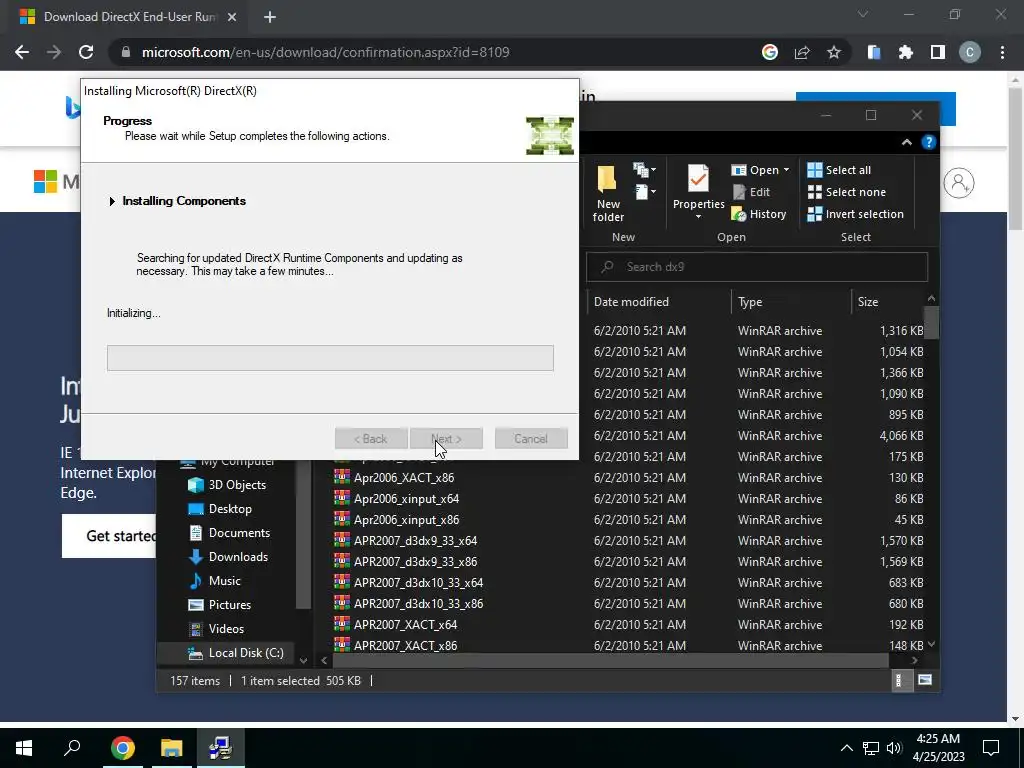This screenshot has width=1024, height=768.
Task: Expand the Properties dropdown arrow
Action: 698,217
